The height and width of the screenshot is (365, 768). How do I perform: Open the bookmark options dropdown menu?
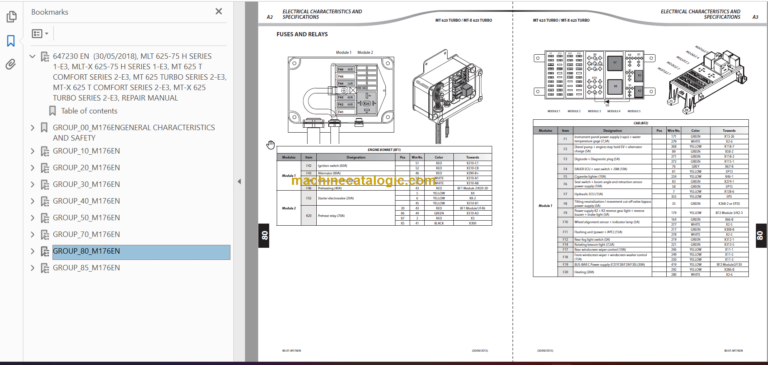tap(40, 34)
